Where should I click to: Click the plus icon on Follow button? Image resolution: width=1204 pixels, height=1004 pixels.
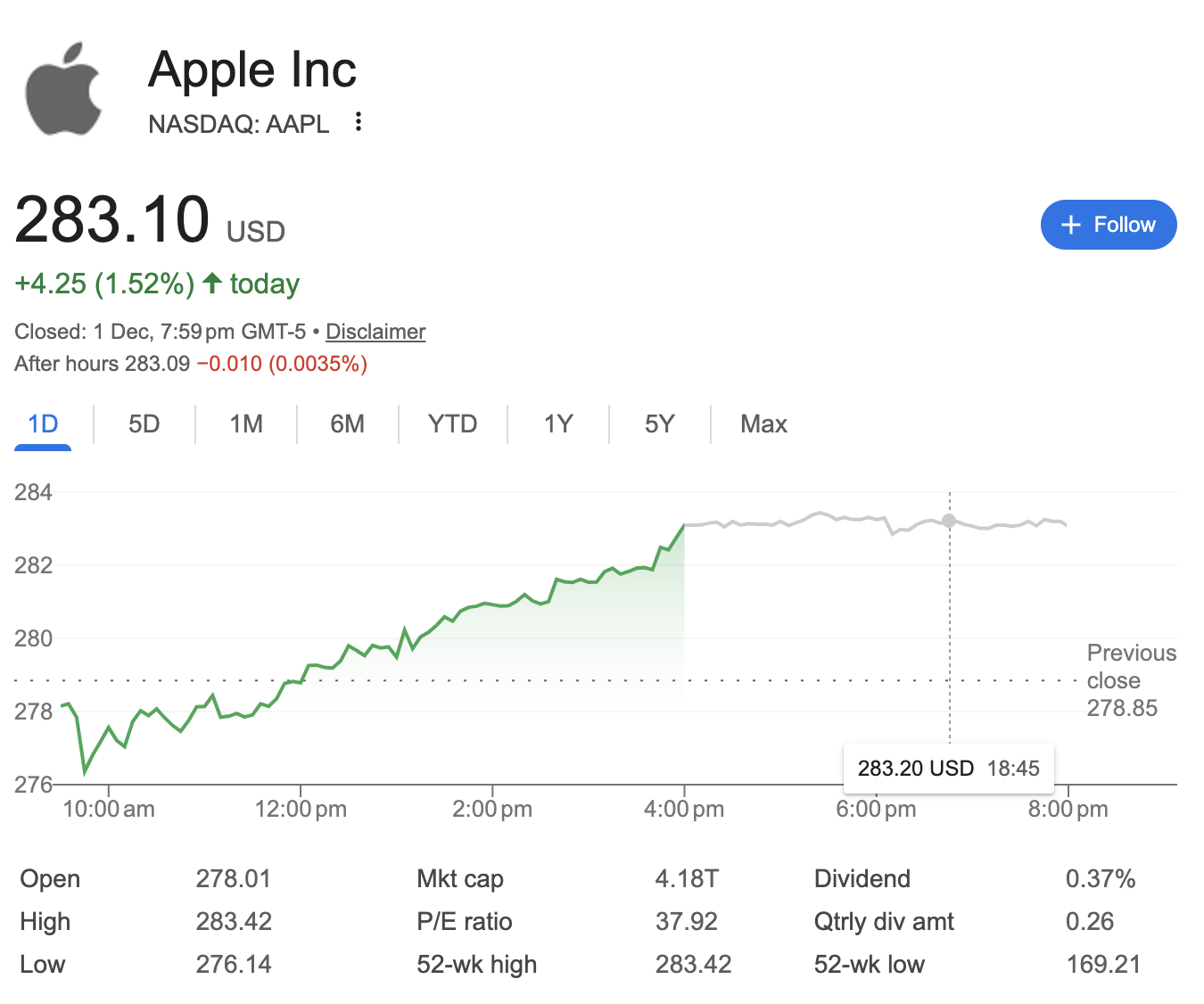1069,225
